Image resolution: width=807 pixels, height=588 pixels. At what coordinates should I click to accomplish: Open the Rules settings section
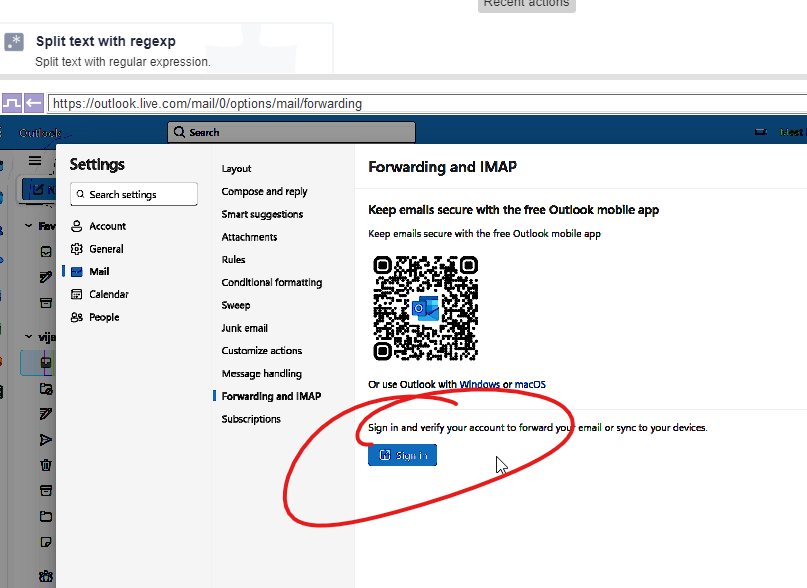(233, 260)
